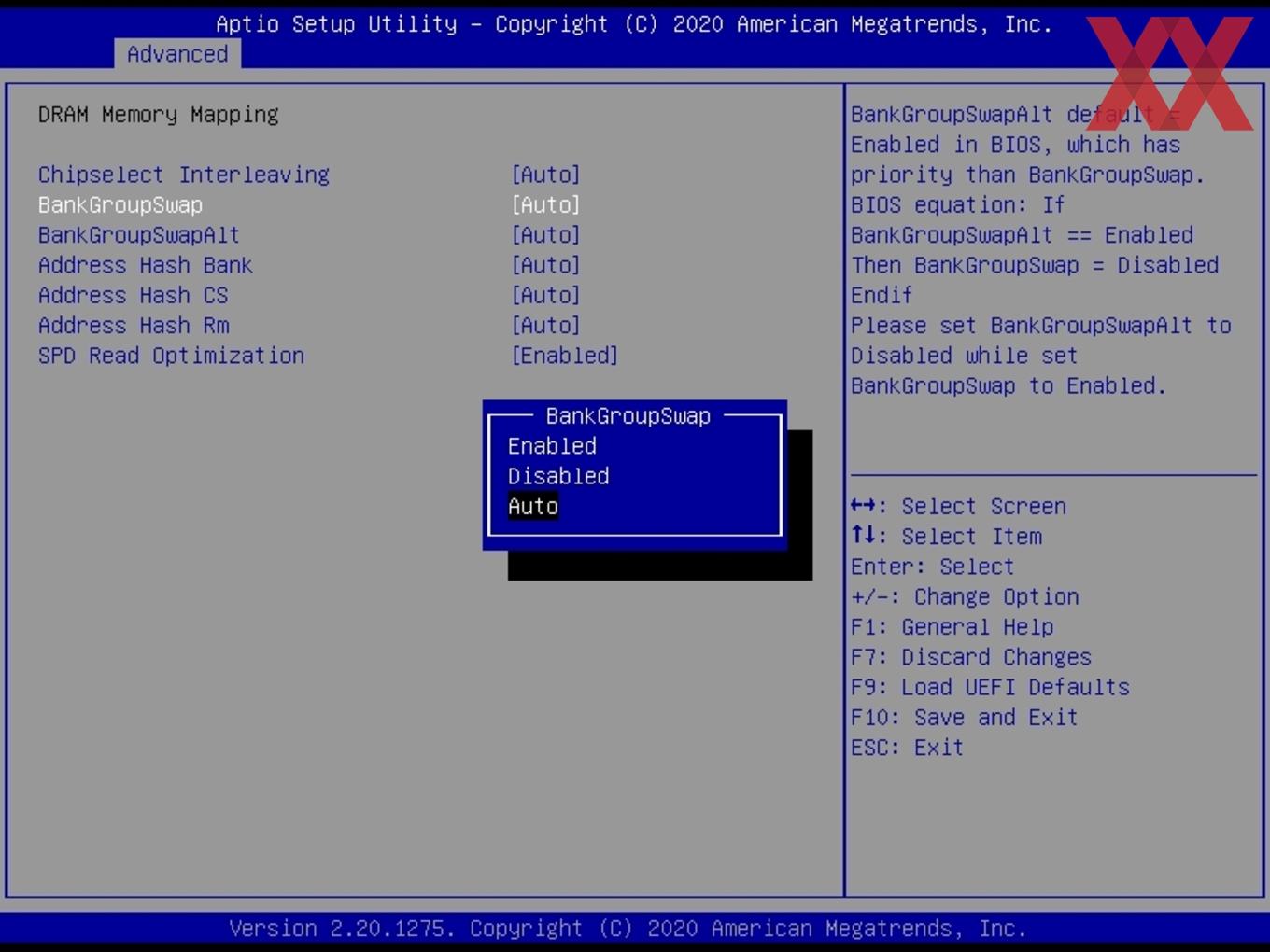Open BankGroupSwapAlt [Auto] value

[x=546, y=235]
